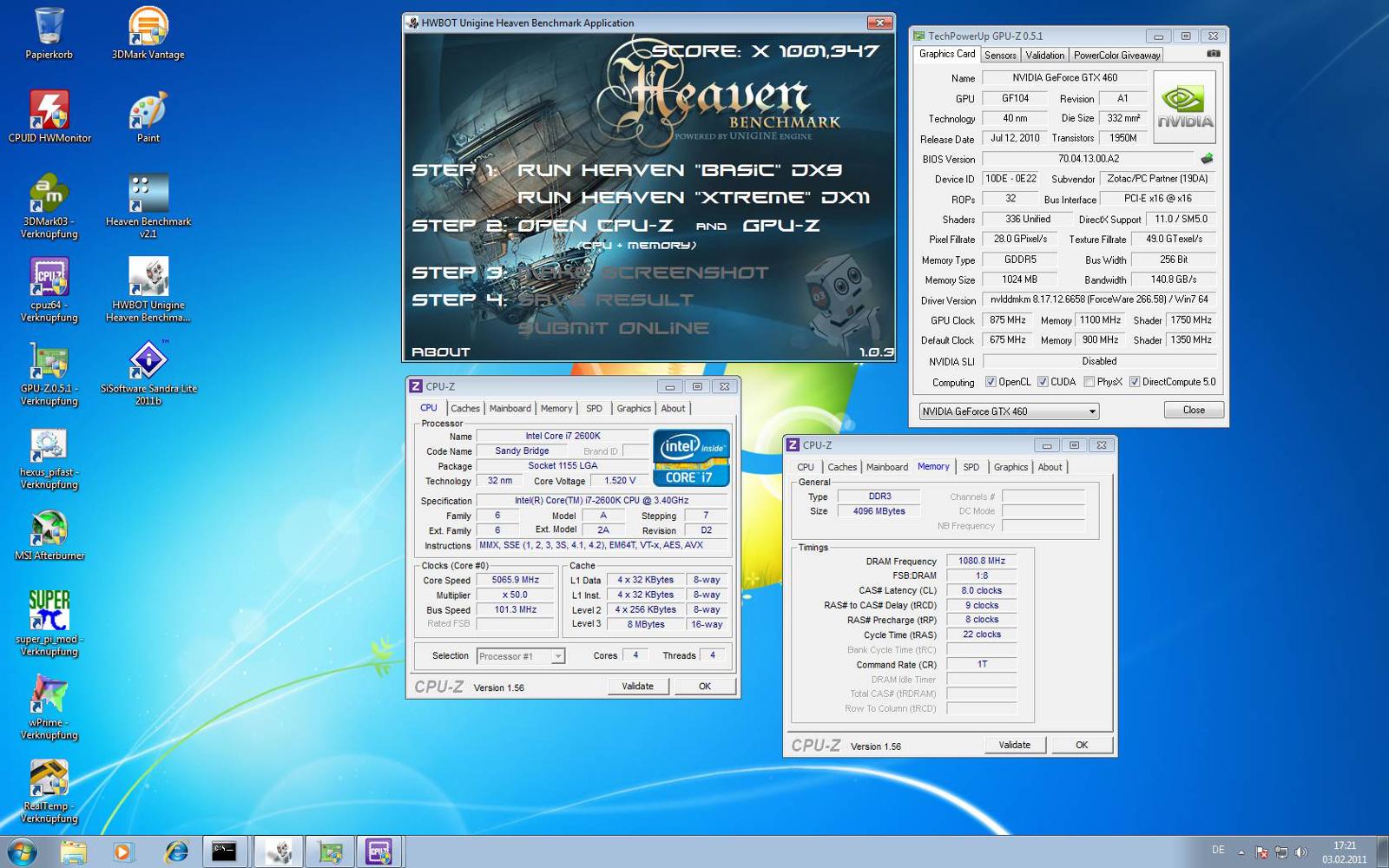This screenshot has width=1389, height=868.
Task: Open Validation tab in GPU-Z
Action: pos(1044,55)
